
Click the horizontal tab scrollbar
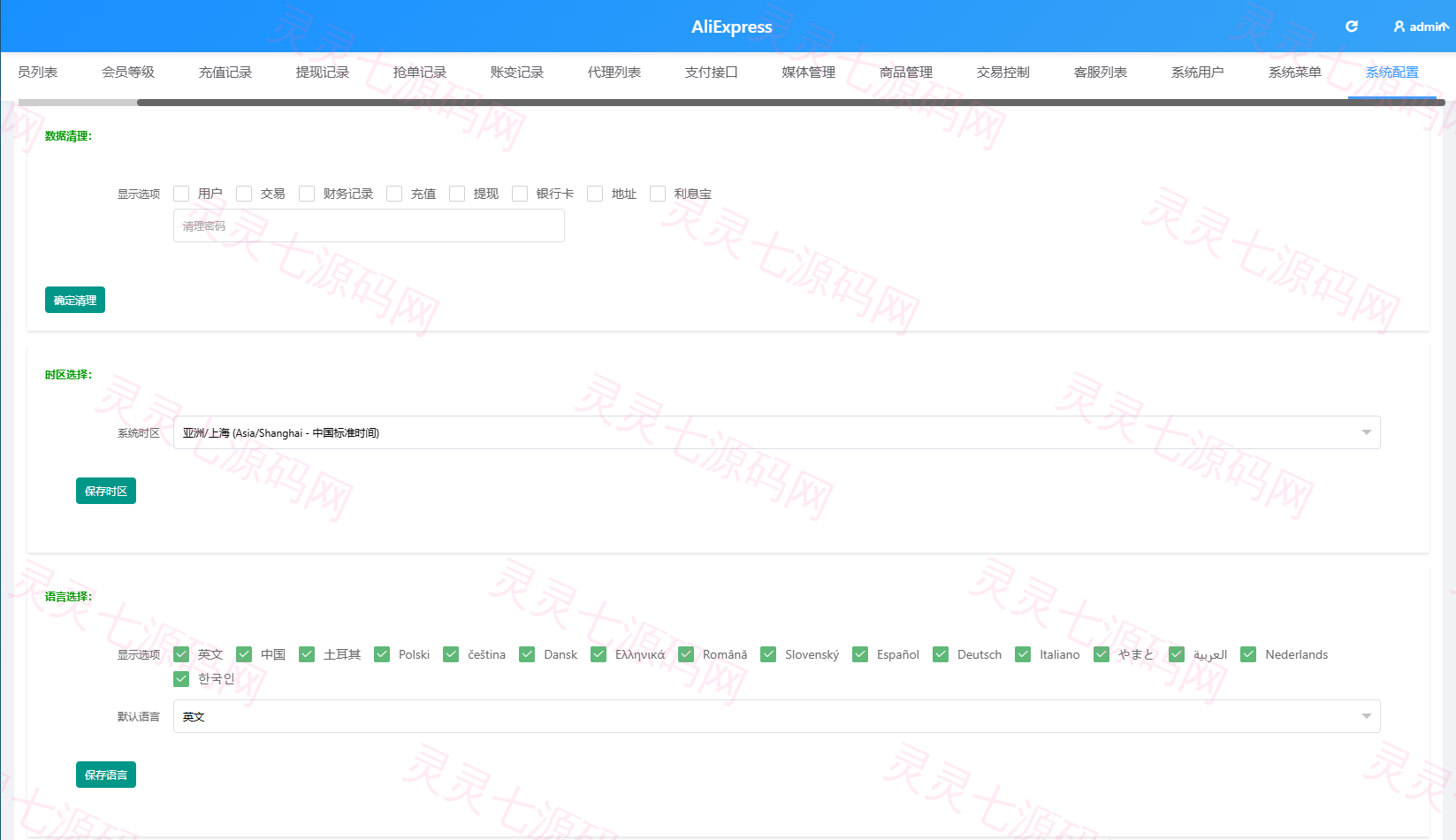[790, 103]
